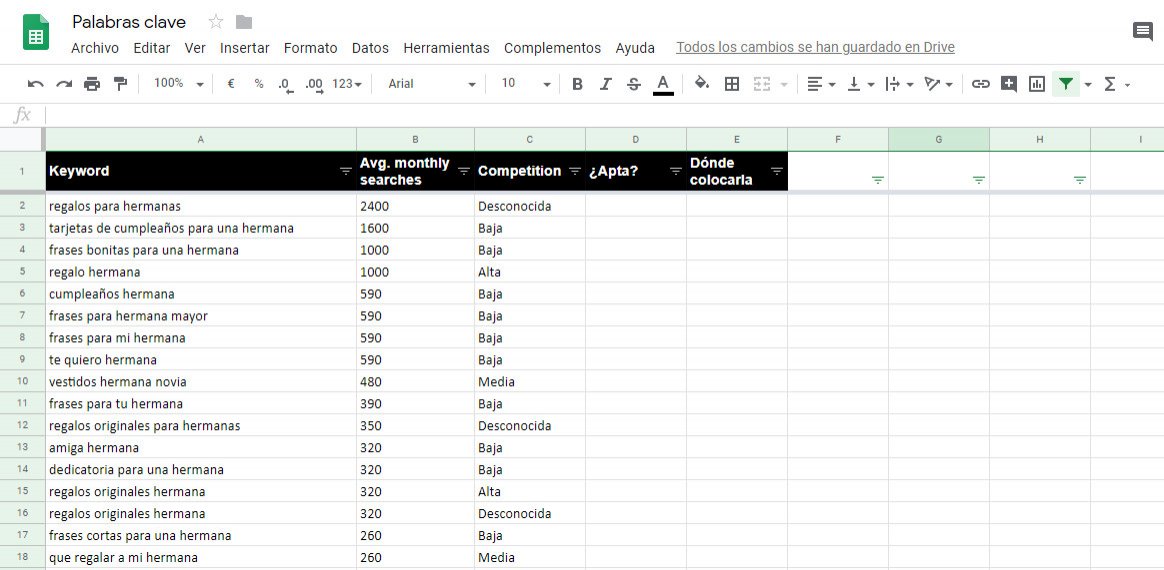
Task: Open the zoom 100% dropdown
Action: [x=178, y=84]
